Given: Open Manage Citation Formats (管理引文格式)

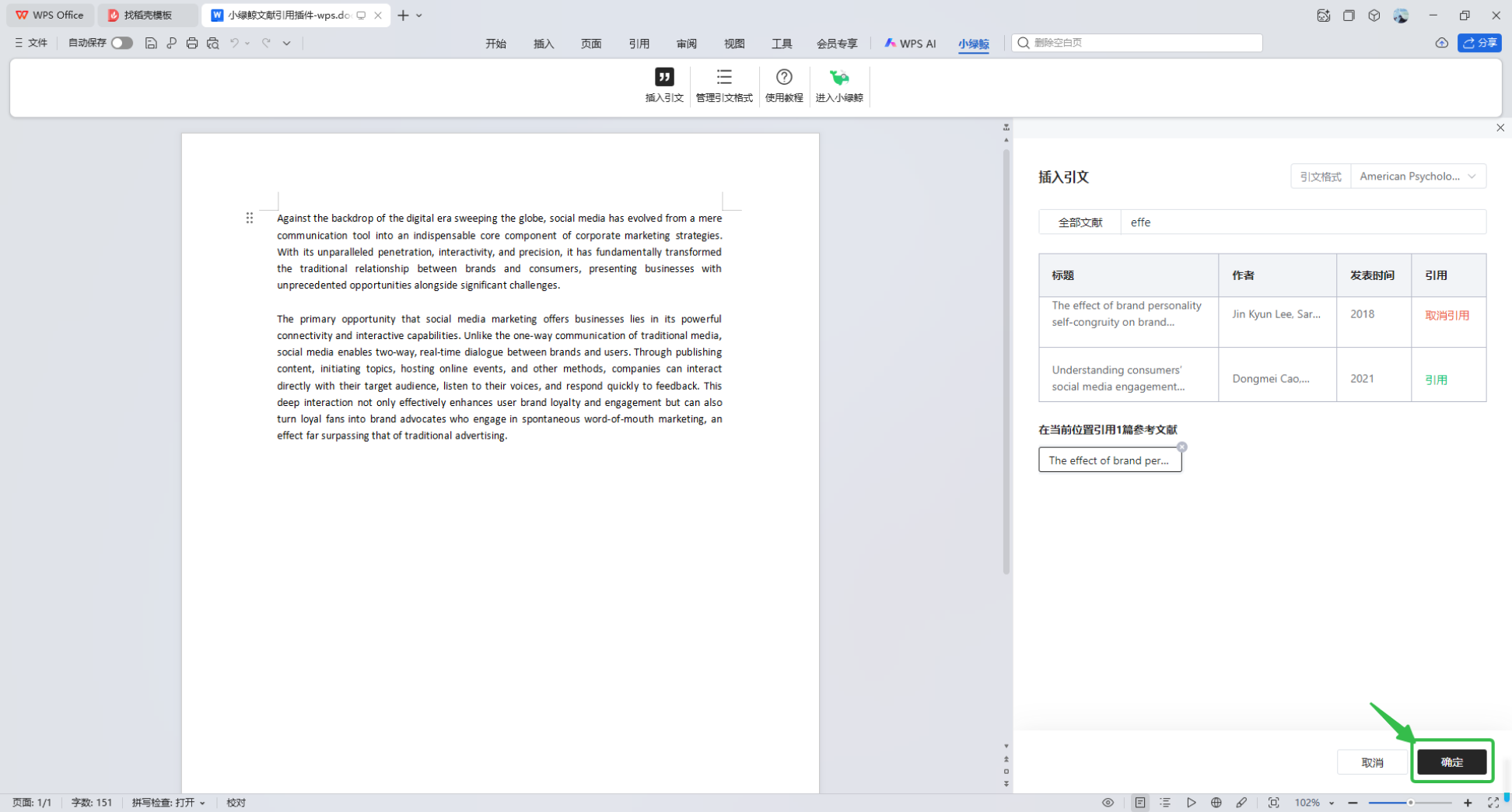Looking at the screenshot, I should click(x=723, y=78).
